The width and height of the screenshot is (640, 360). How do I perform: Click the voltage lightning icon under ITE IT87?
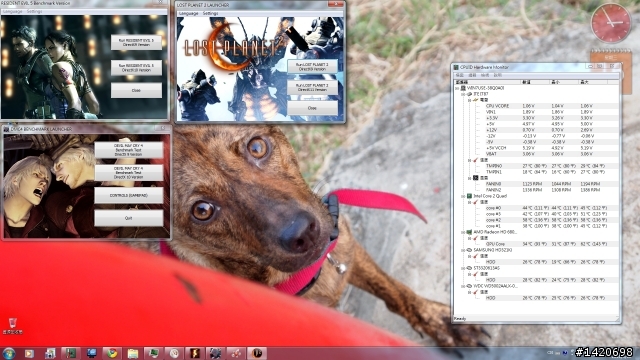pyautogui.click(x=476, y=100)
